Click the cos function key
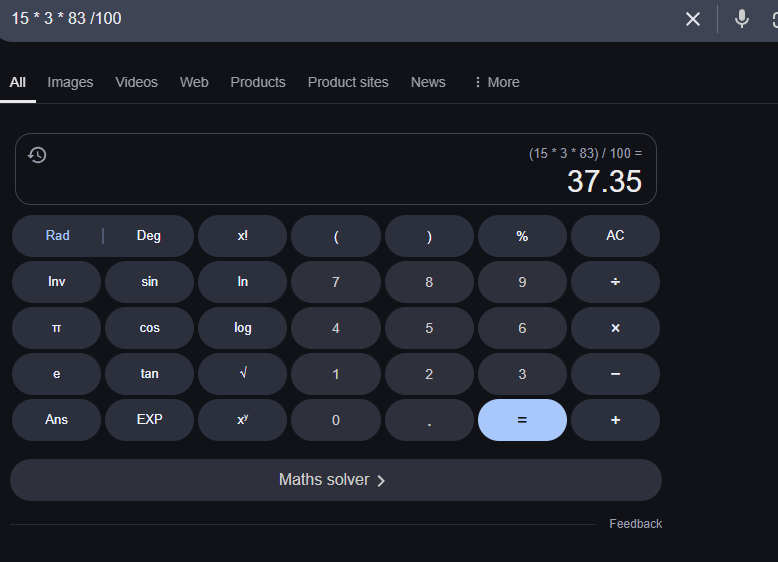This screenshot has height=562, width=778. 149,328
